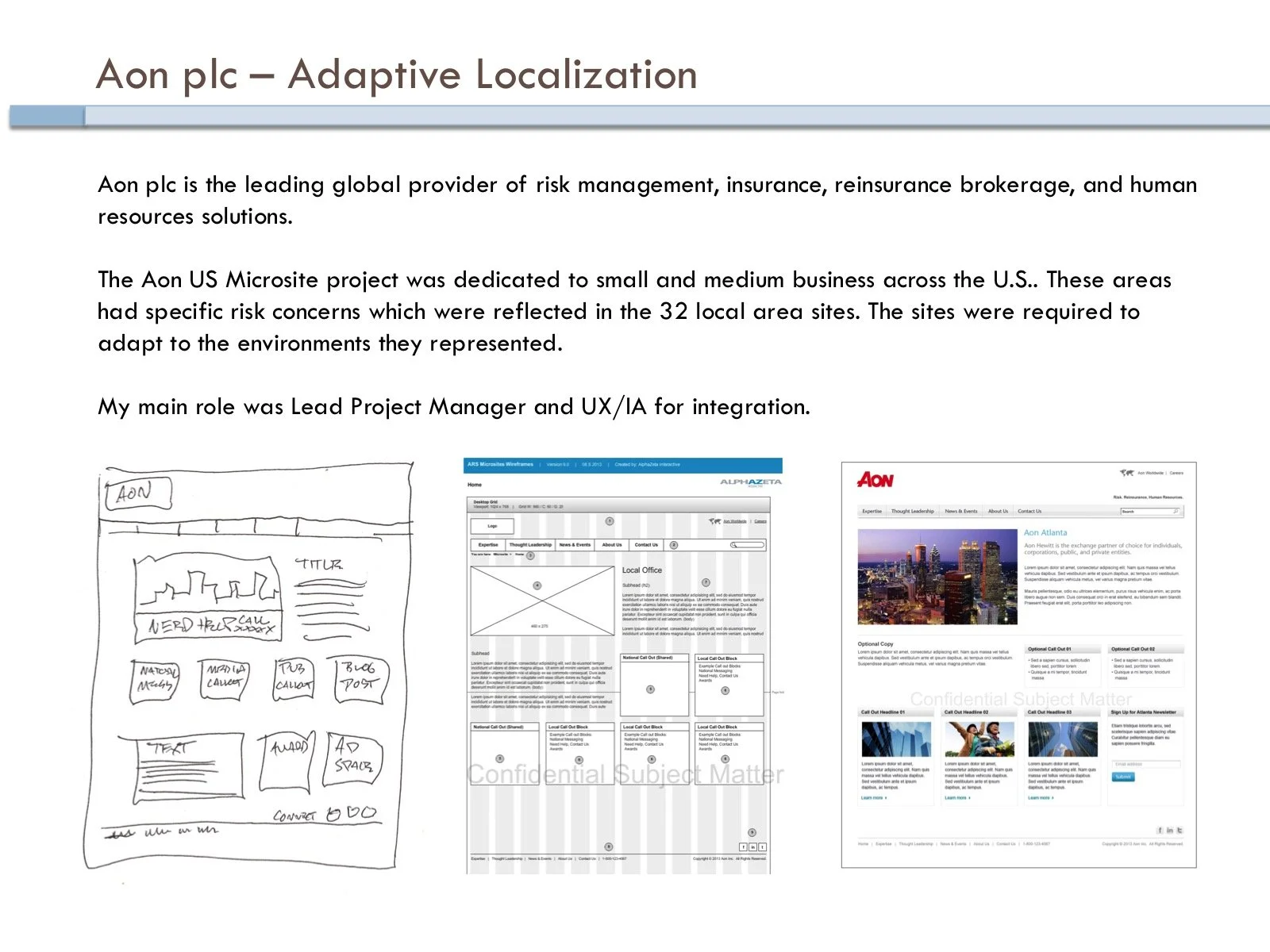Click the Email address field in the newsletter box

(x=1145, y=764)
